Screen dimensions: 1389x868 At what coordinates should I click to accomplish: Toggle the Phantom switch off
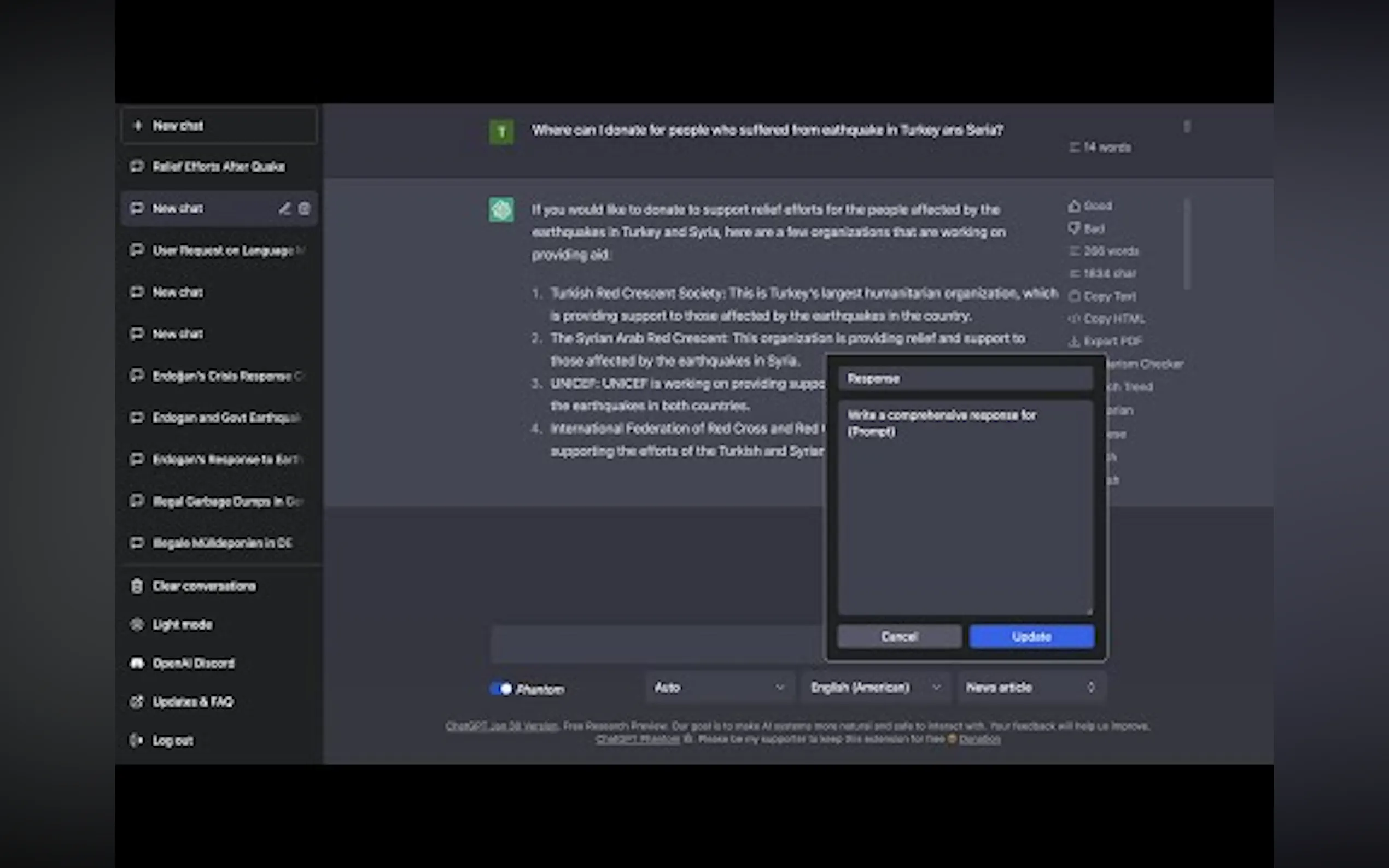(501, 688)
